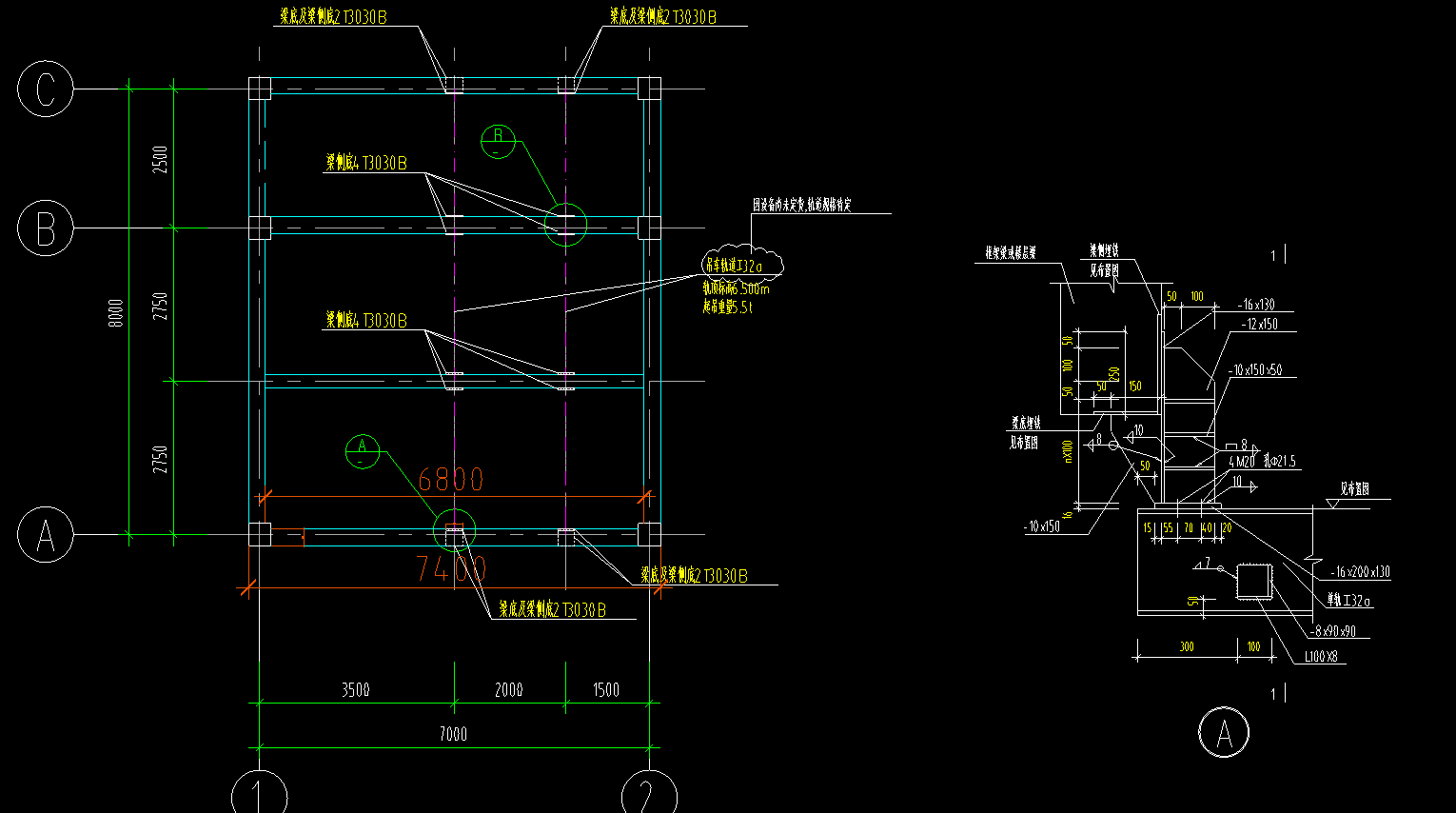Select the large axis bubble A on the left

coord(46,534)
